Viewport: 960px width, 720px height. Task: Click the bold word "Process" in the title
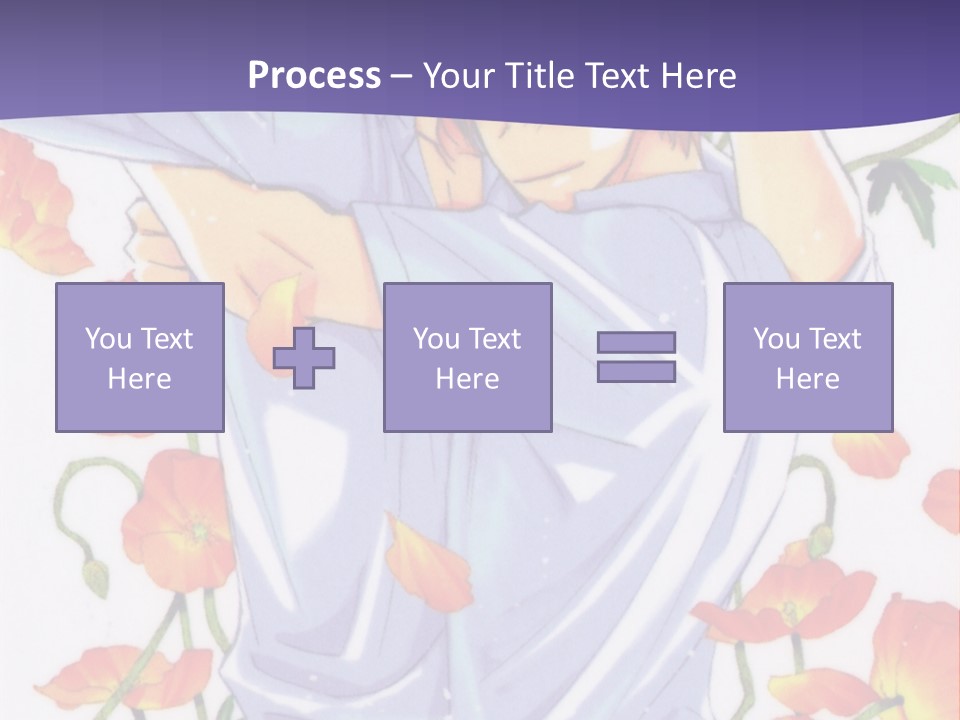click(314, 75)
